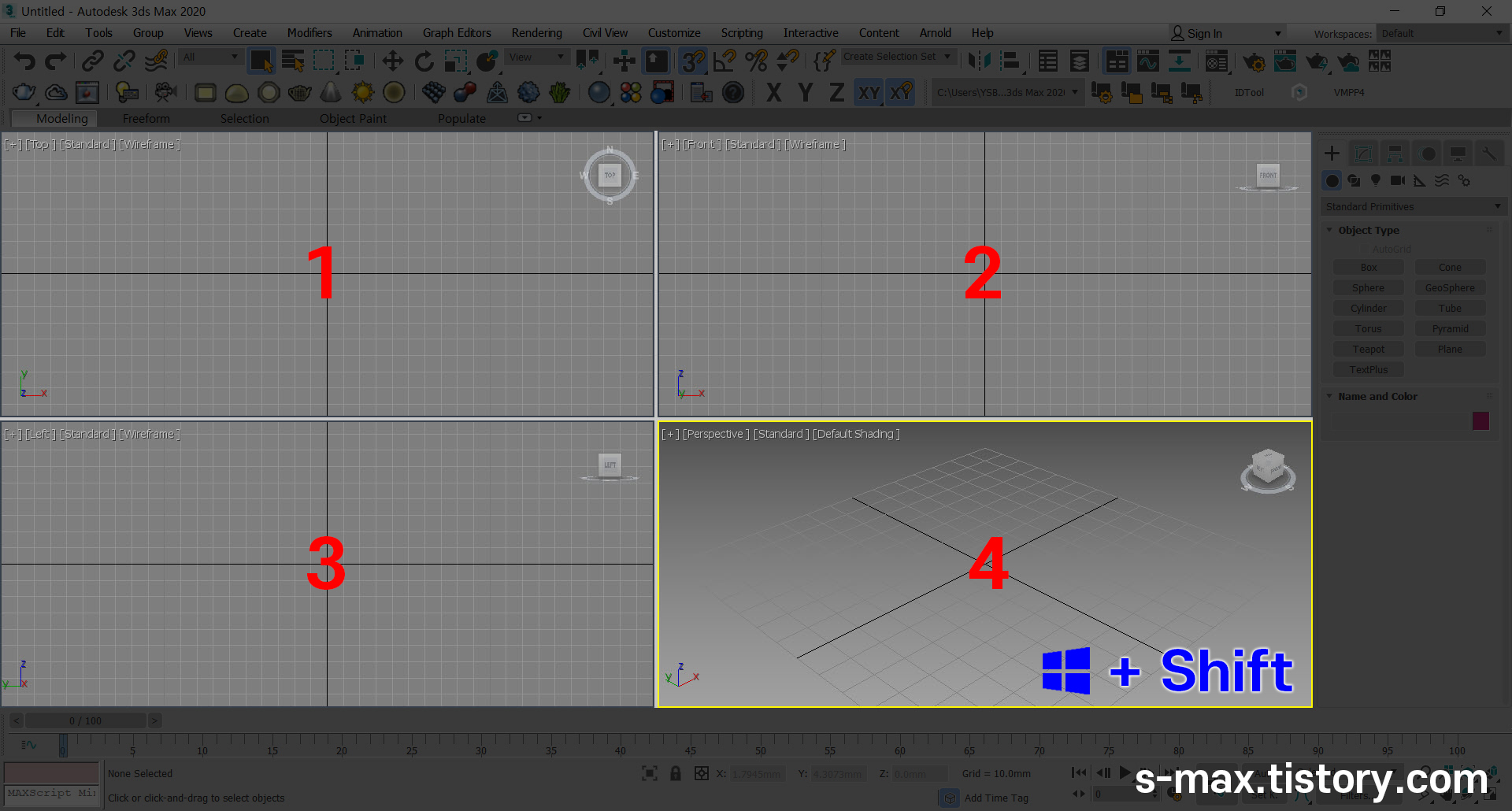This screenshot has height=811, width=1512.
Task: Click the Align tool icon
Action: click(1010, 61)
